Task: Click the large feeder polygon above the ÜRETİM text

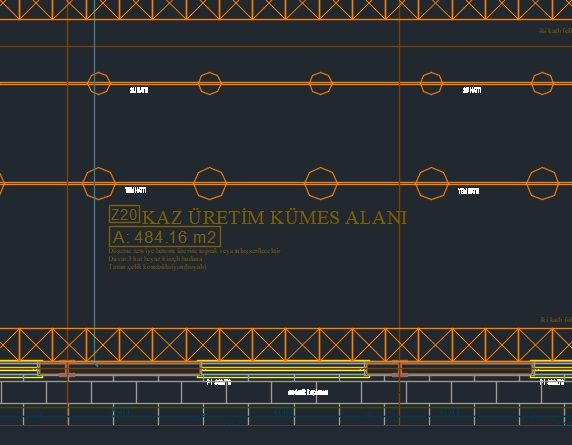Action: pos(210,183)
